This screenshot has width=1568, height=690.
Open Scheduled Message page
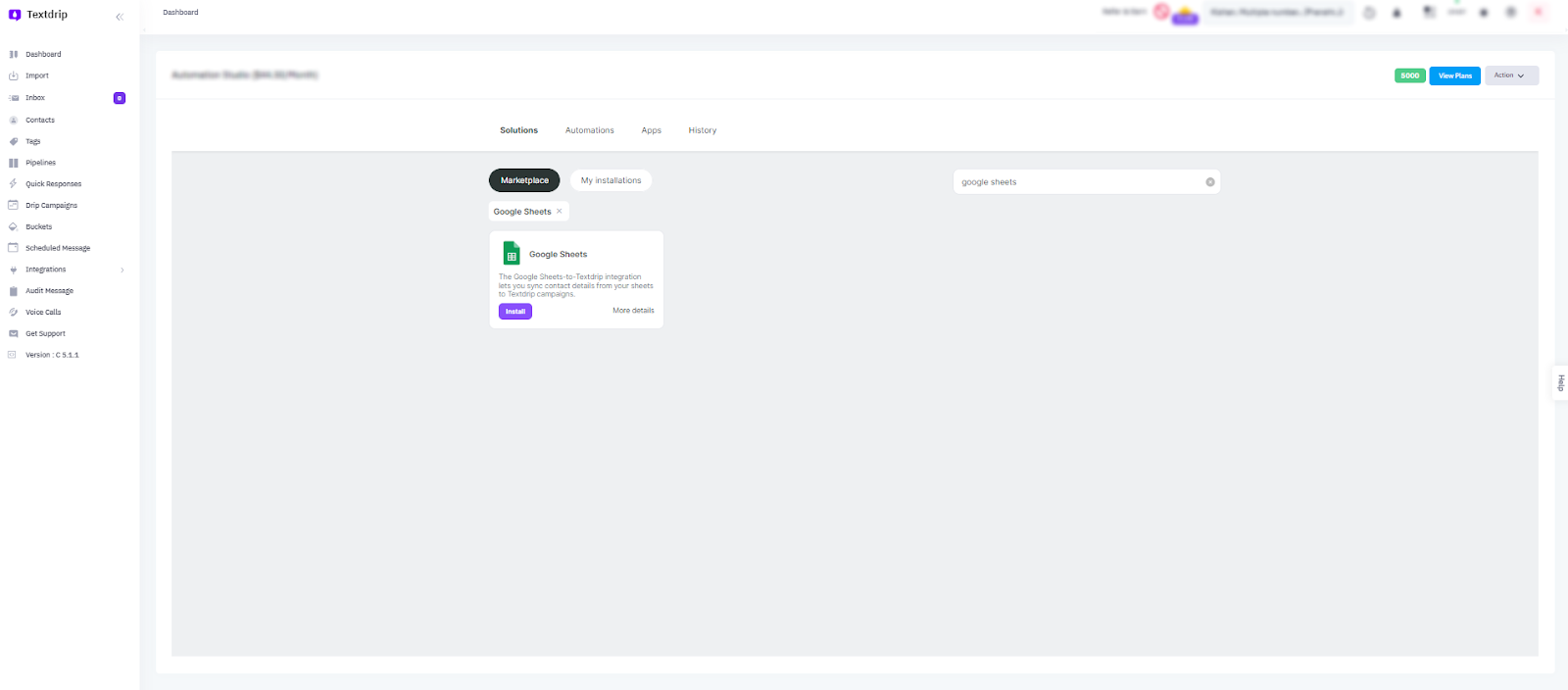58,248
